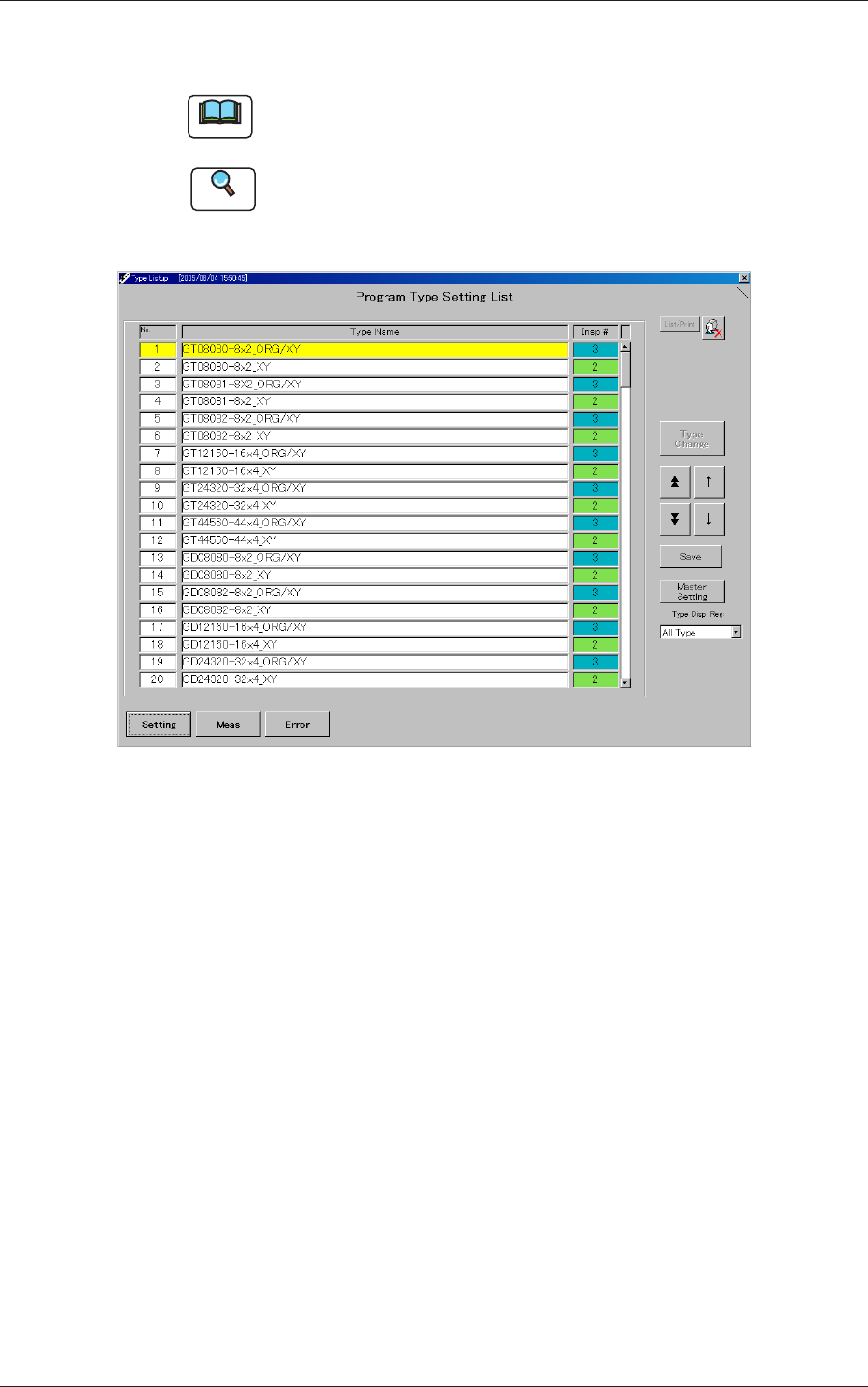Click the No. 20 cell
Screen dimensions: 868x1387
click(158, 679)
